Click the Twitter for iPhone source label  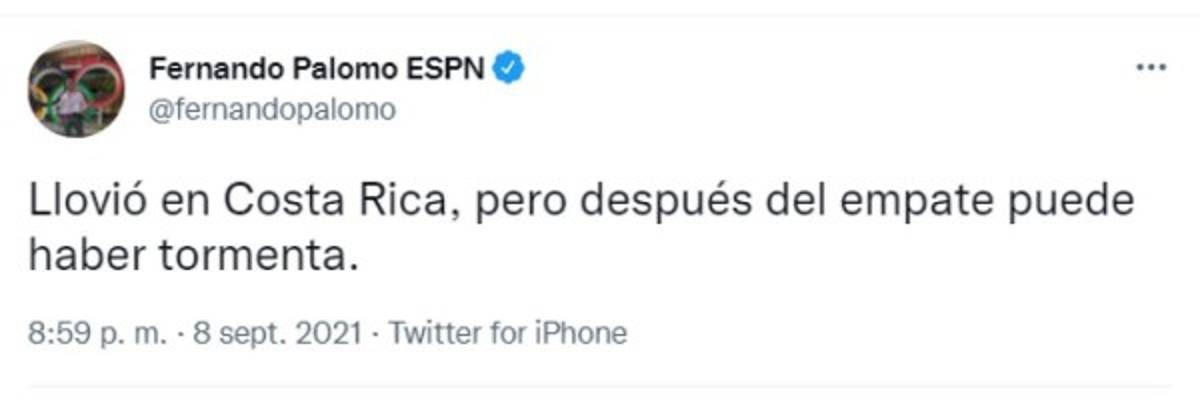point(507,332)
